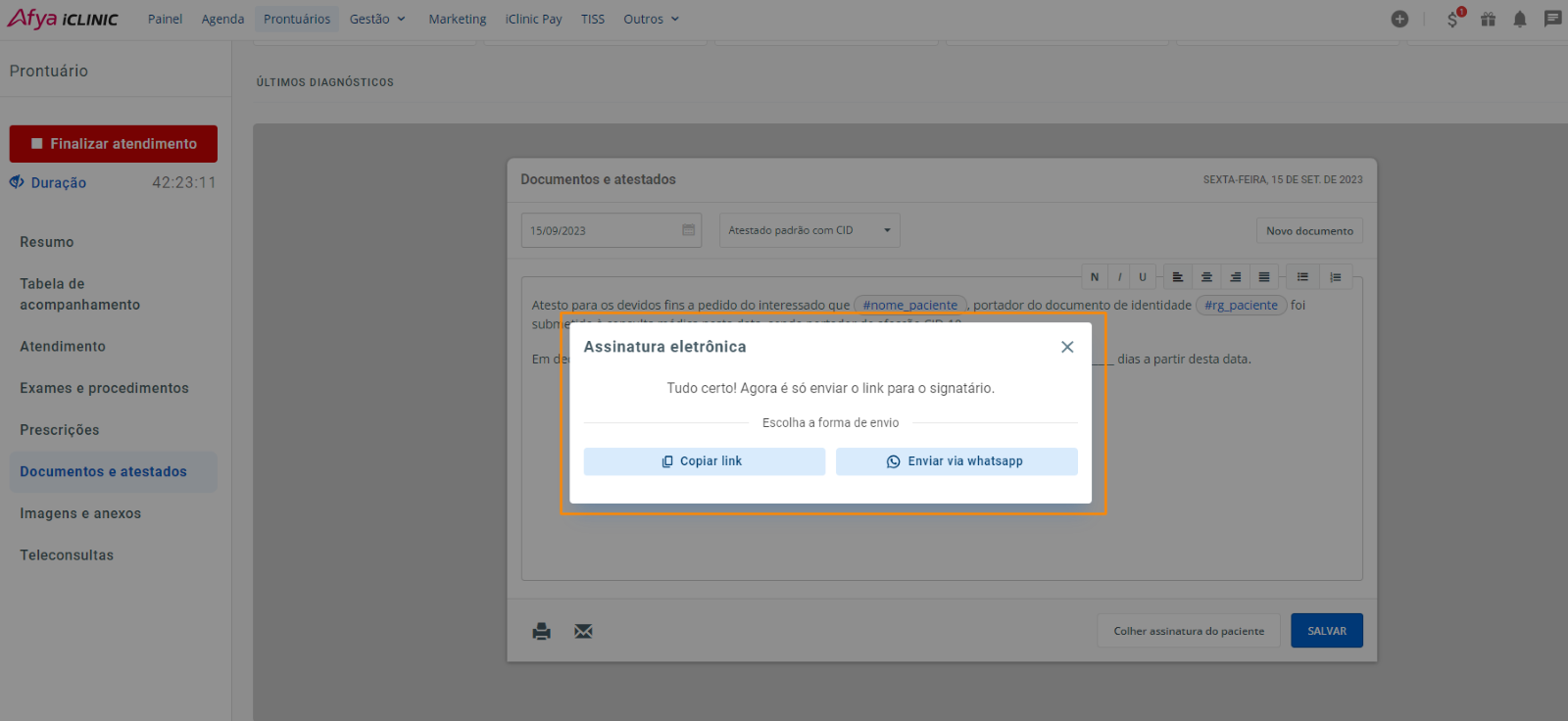Send document via envelope email icon

click(583, 631)
